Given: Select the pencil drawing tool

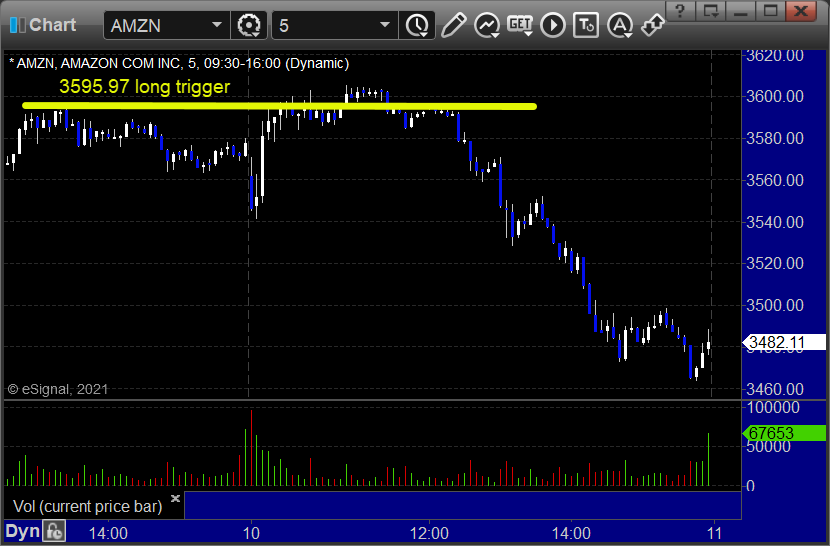Looking at the screenshot, I should [x=454, y=25].
